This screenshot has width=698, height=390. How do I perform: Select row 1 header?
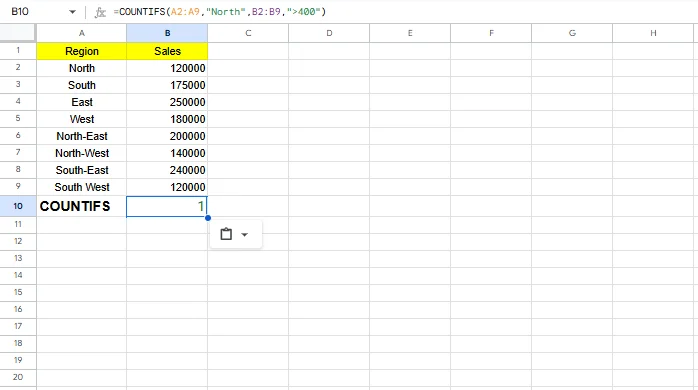click(18, 51)
